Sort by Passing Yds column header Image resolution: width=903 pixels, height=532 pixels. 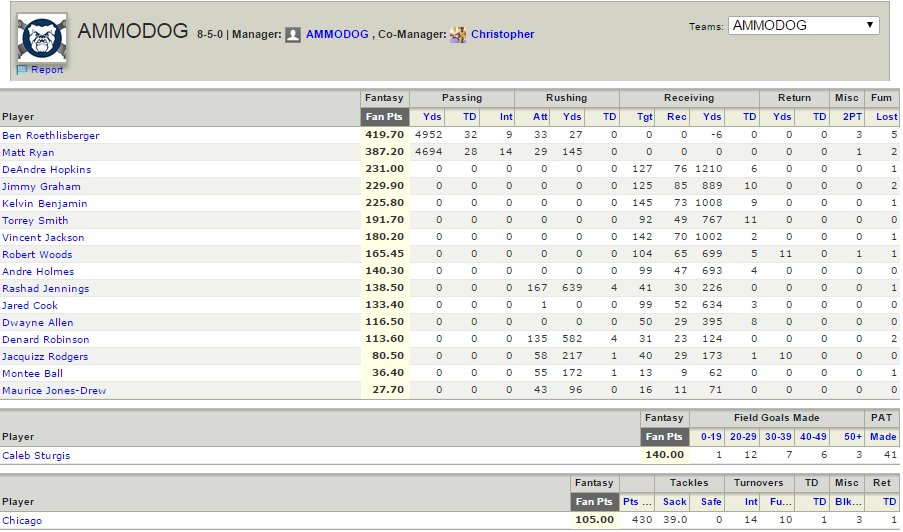pyautogui.click(x=432, y=117)
